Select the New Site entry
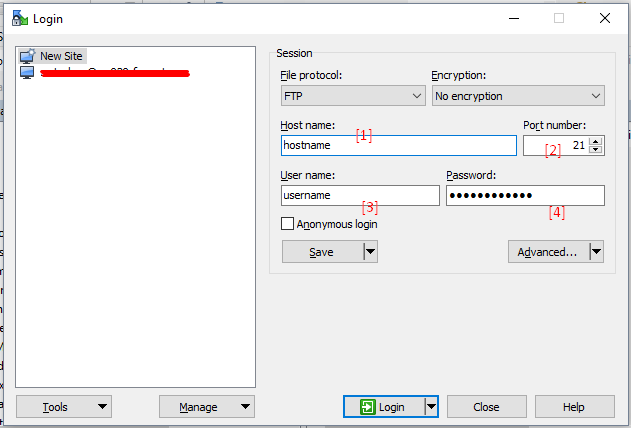 (x=52, y=56)
